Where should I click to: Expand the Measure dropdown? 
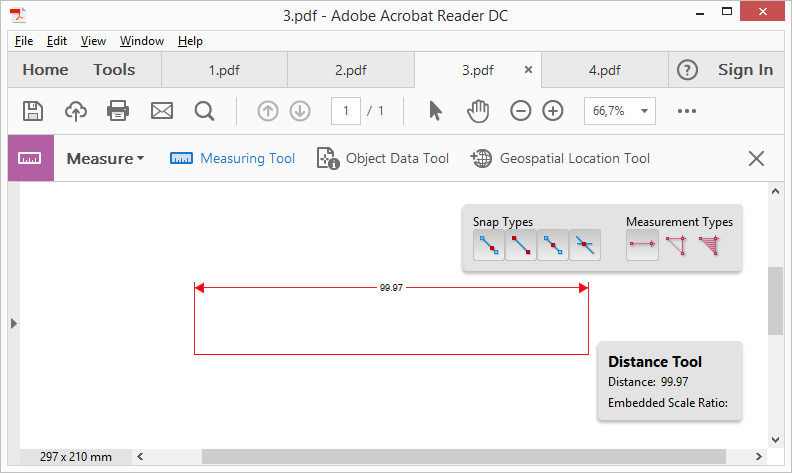(x=106, y=159)
